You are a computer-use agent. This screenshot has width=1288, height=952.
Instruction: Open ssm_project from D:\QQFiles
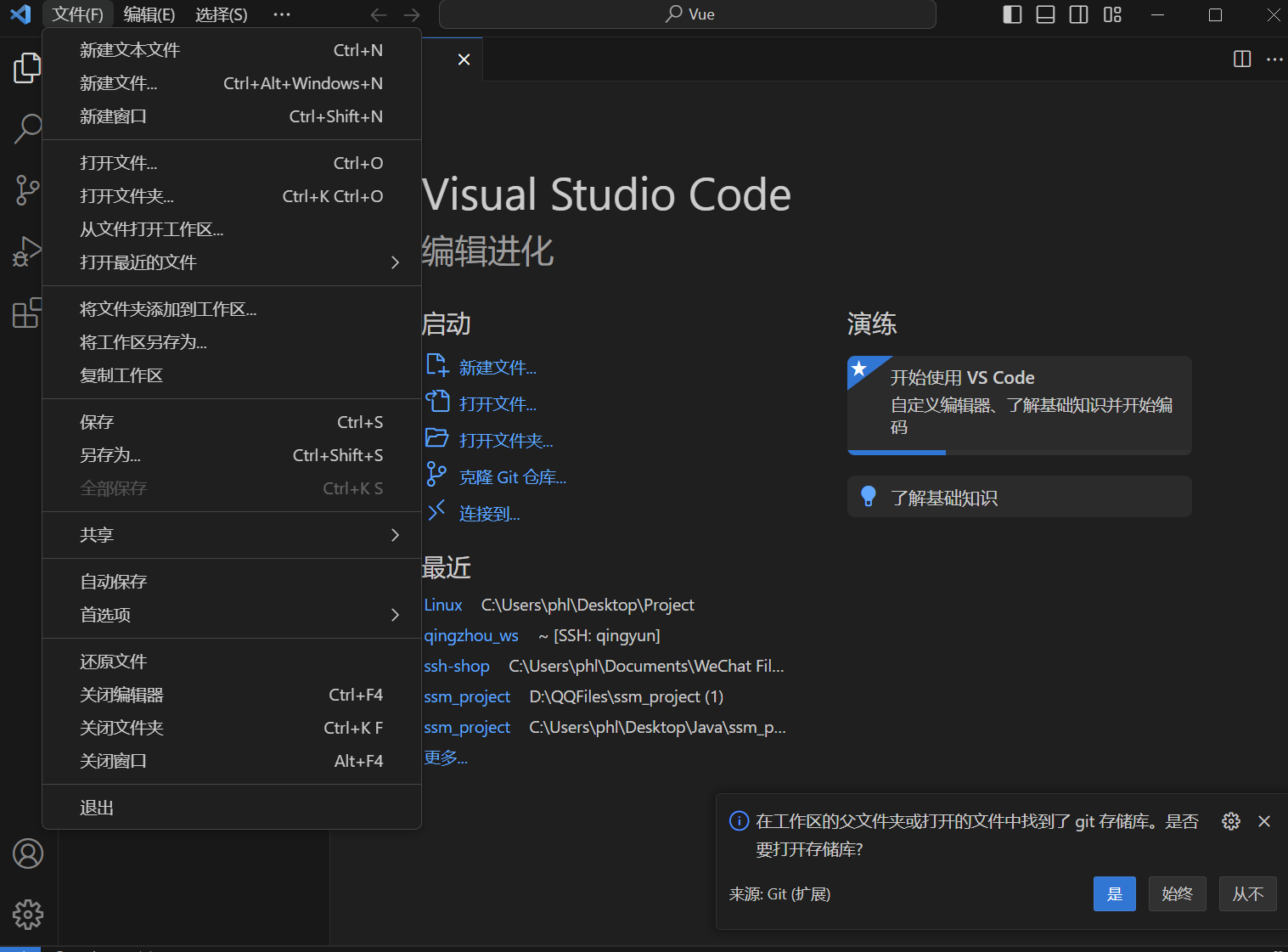click(x=467, y=696)
